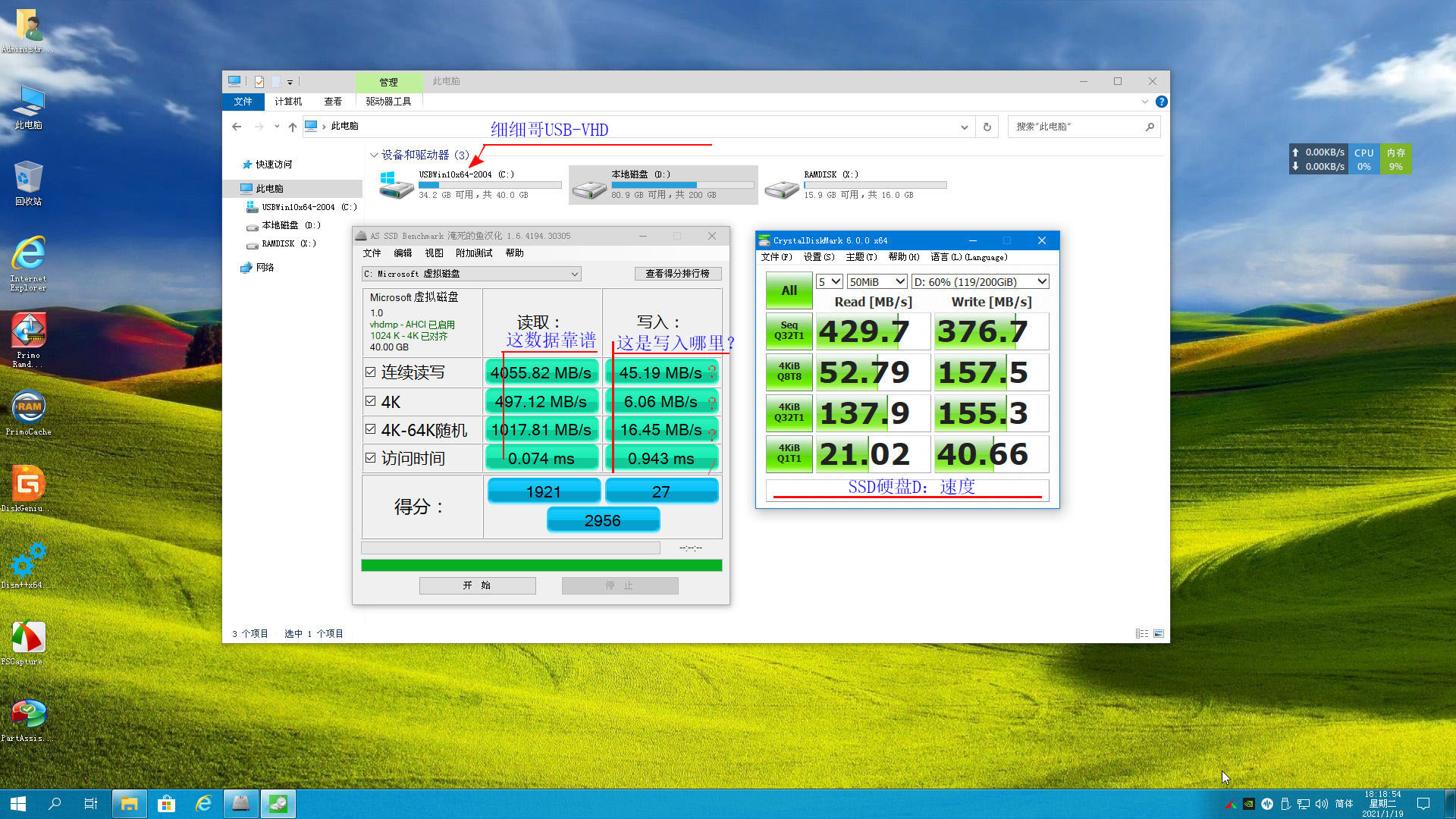
Task: Select RAMDISK (X:) in navigation pane
Action: (x=288, y=244)
